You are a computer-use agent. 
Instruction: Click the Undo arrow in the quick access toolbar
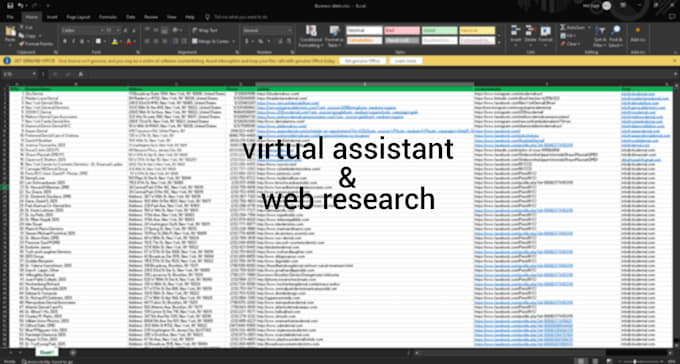coord(21,6)
